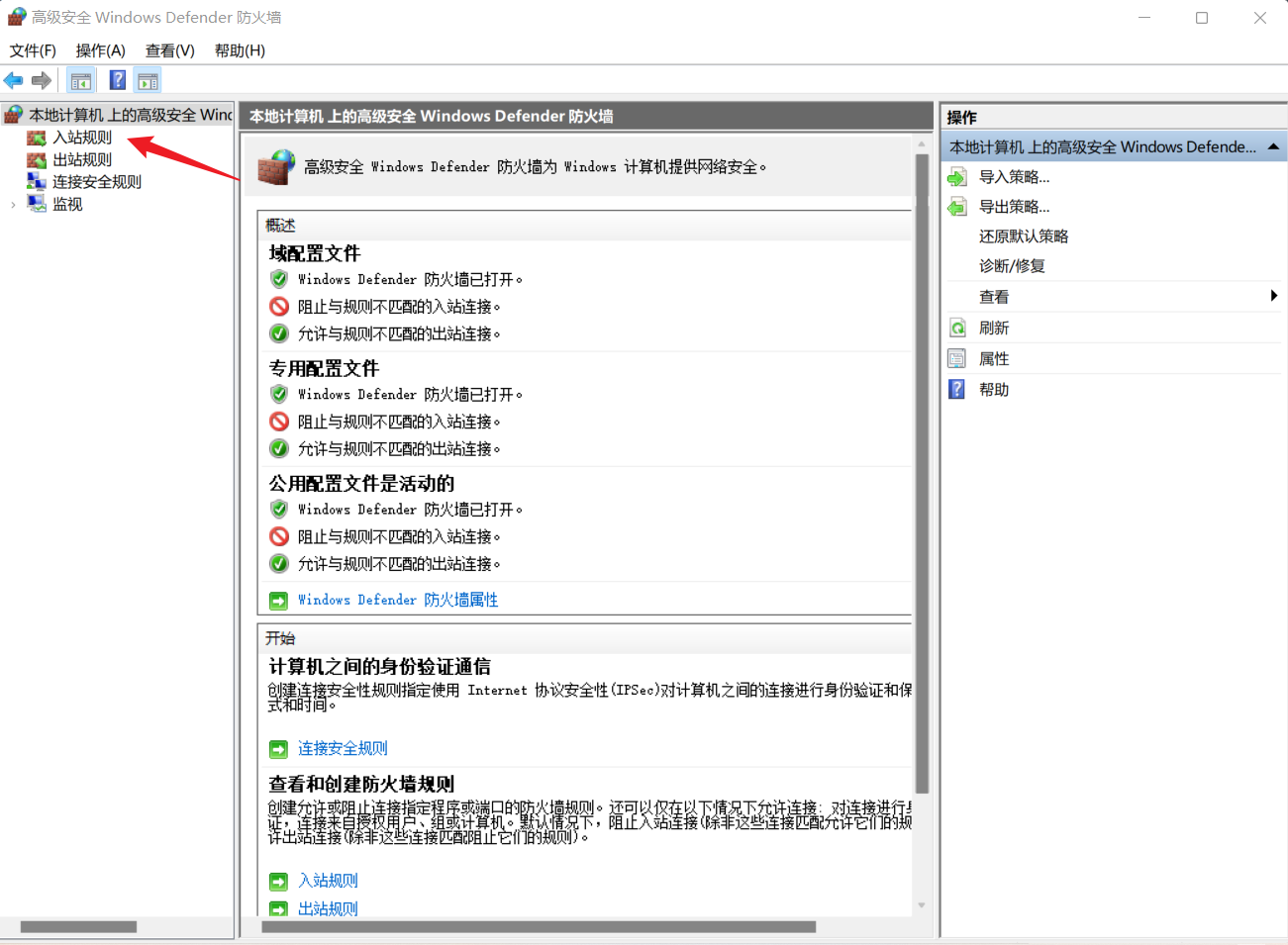Click the 域配置文件 heading
Screen dimensions: 1288x945
pyautogui.click(x=315, y=253)
